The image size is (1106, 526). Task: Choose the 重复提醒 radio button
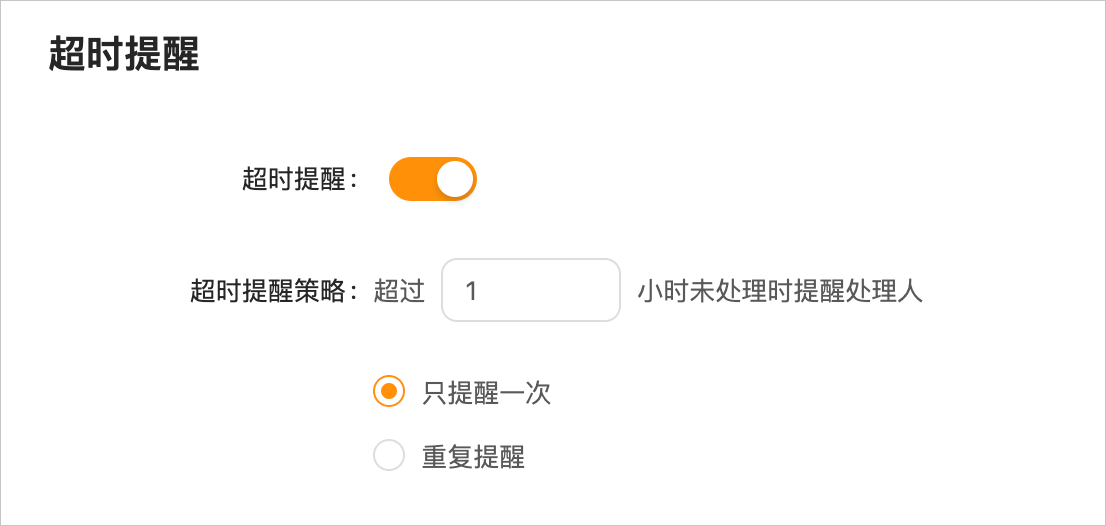coord(389,455)
